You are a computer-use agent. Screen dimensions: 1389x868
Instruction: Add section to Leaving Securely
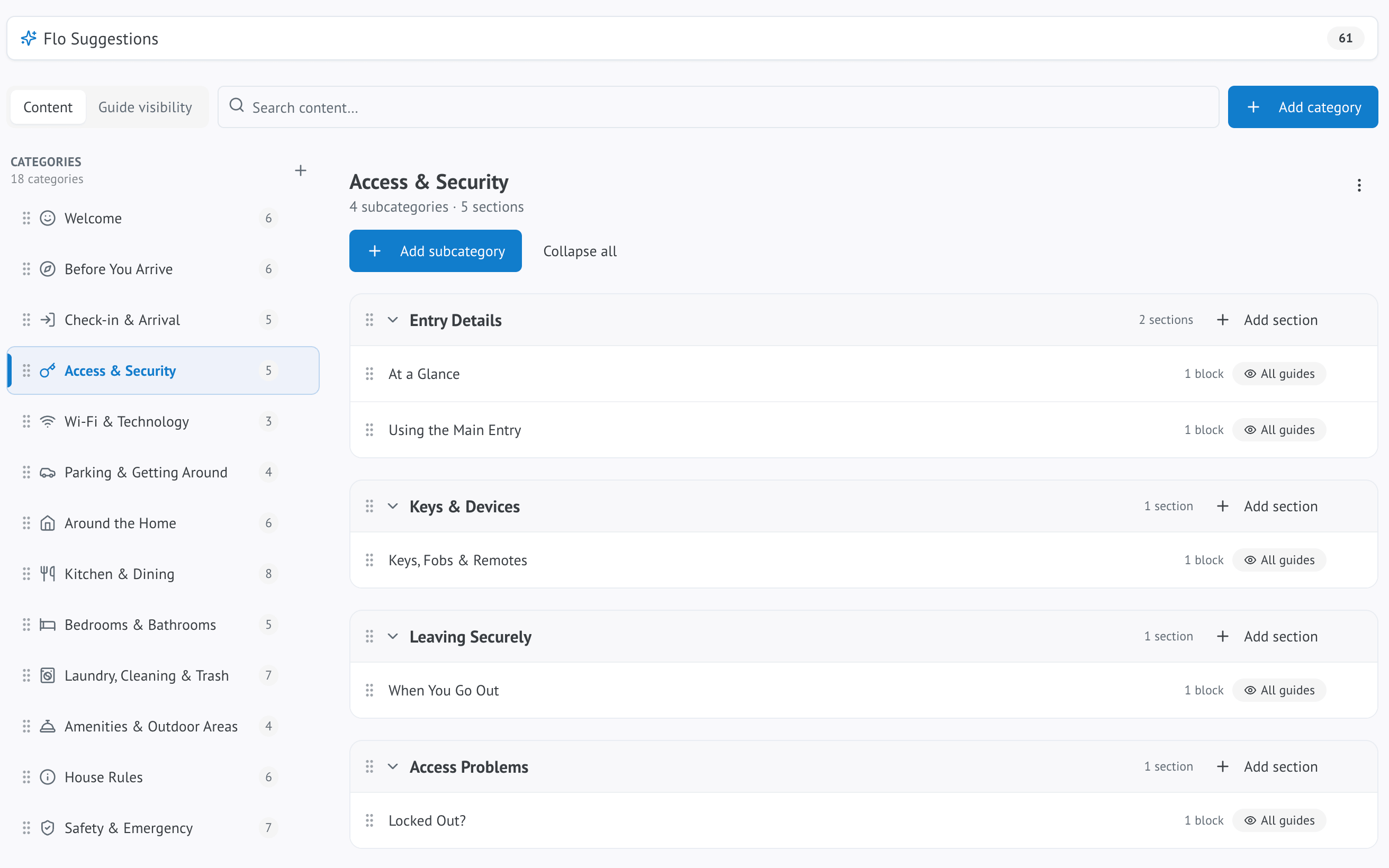[1268, 637]
